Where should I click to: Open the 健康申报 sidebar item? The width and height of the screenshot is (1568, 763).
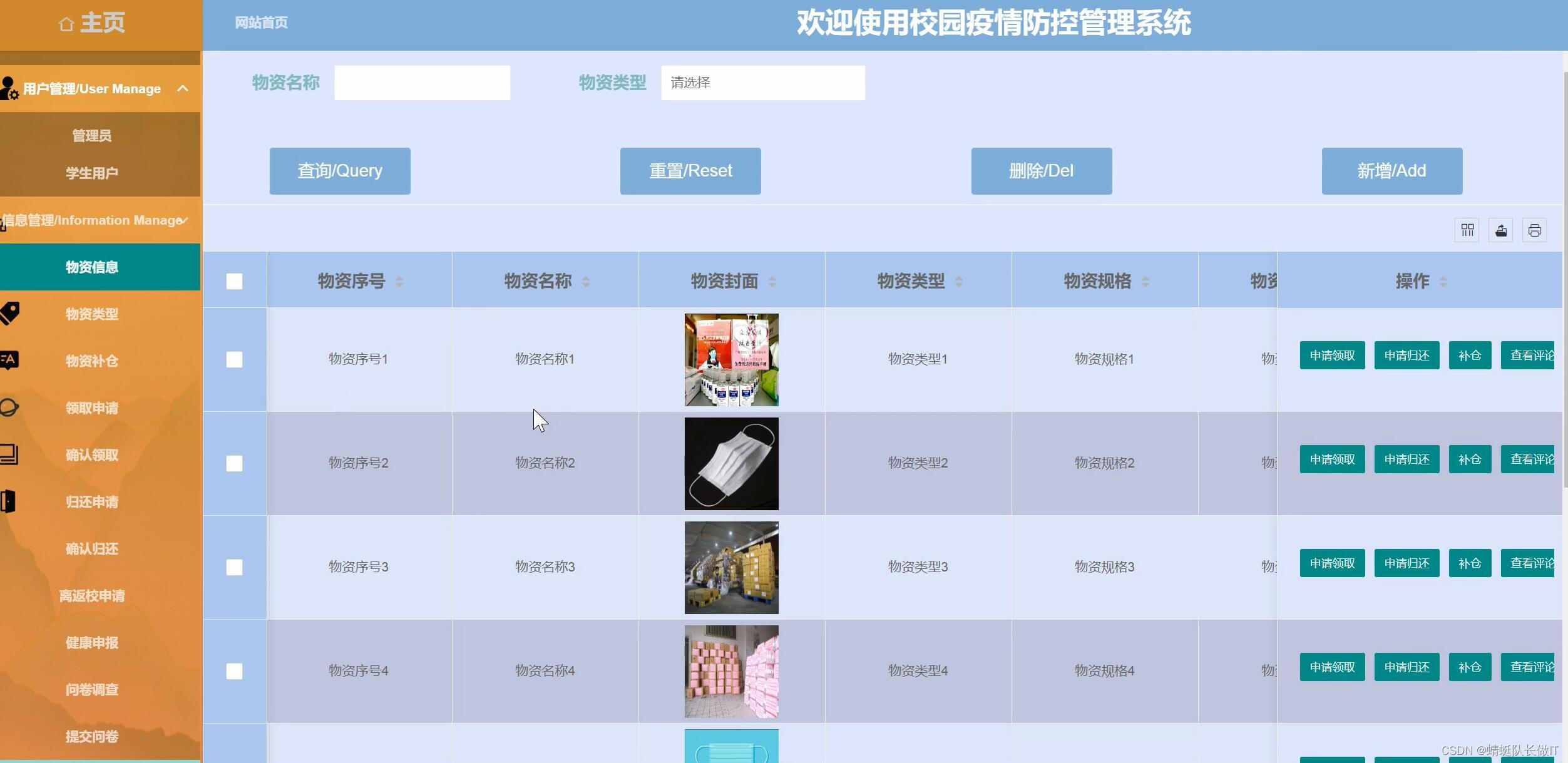[92, 643]
